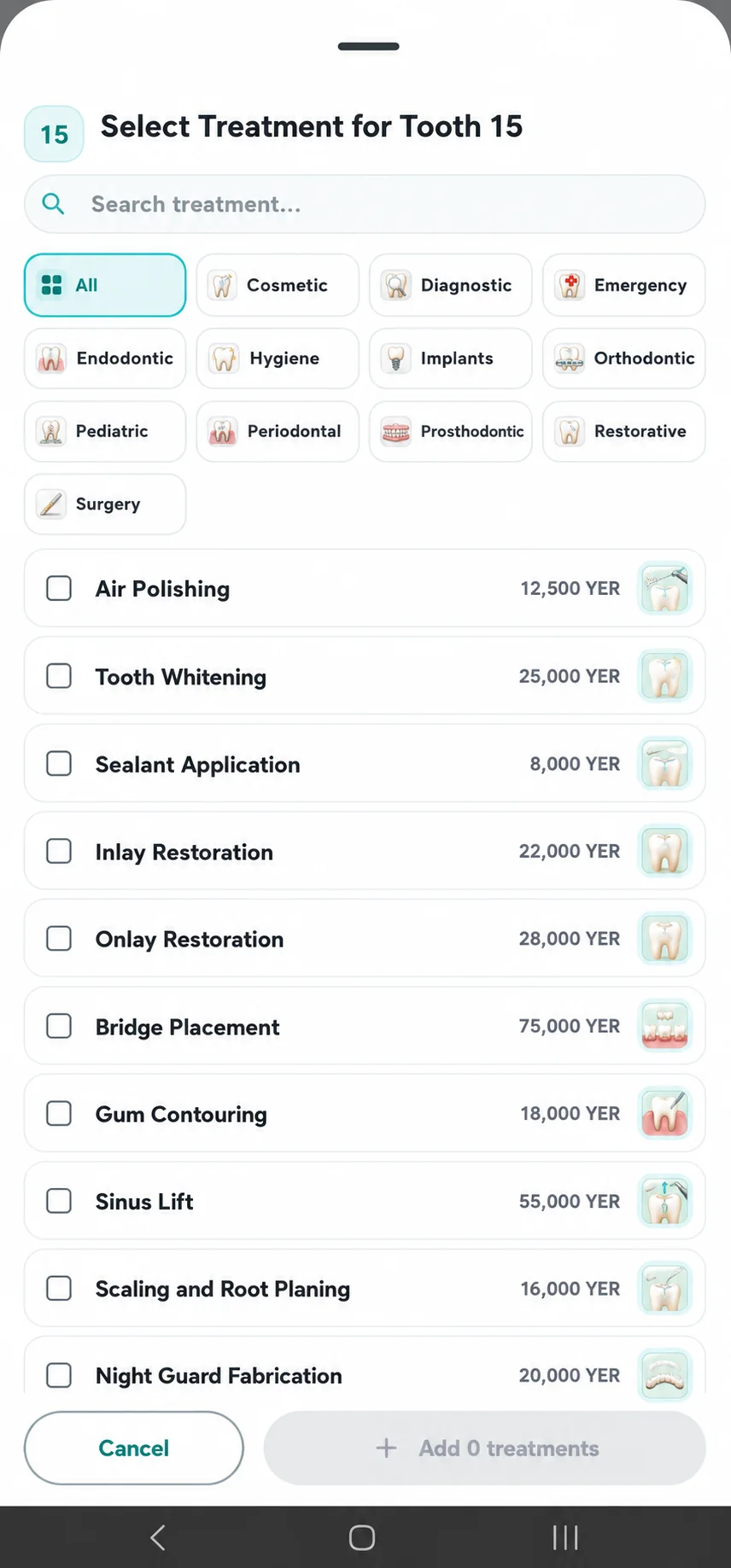This screenshot has height=1568, width=731.
Task: Click the Air Polishing treatment icon
Action: point(664,588)
